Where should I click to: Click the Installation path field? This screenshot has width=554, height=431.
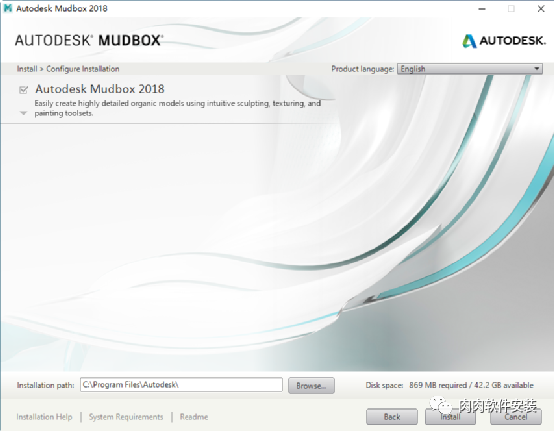[x=181, y=385]
